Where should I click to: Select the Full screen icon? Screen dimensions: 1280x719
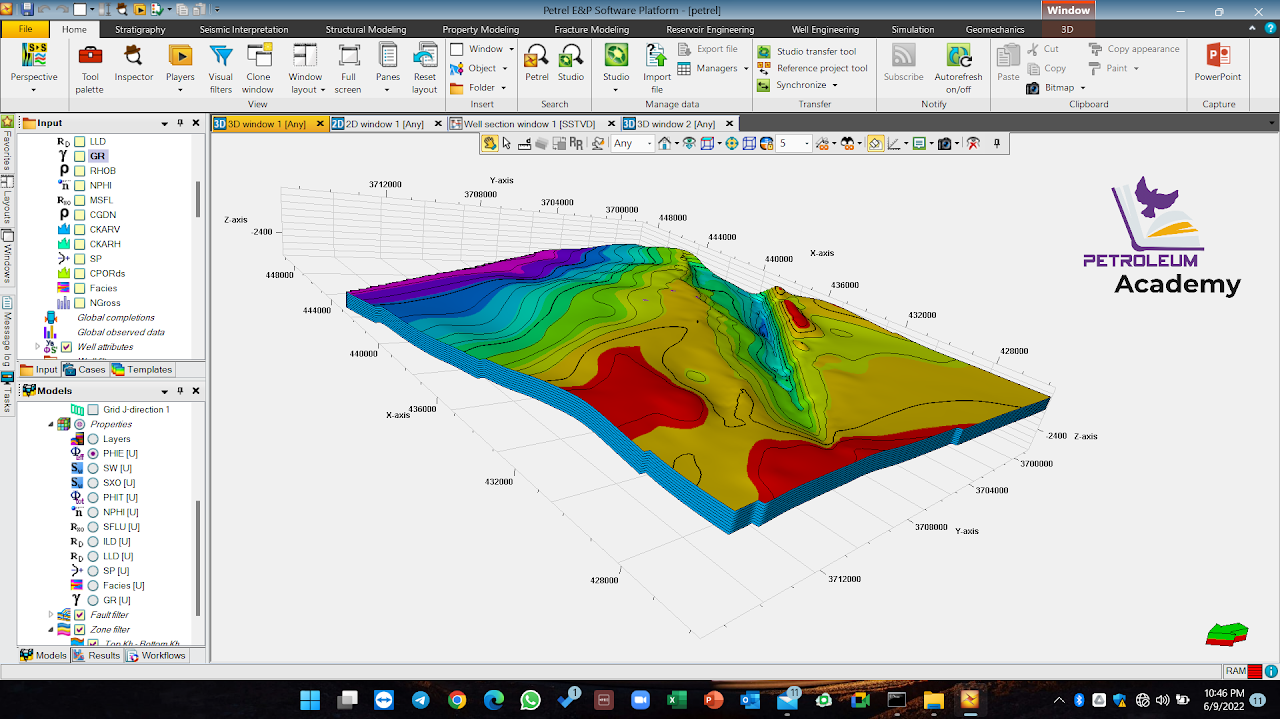point(348,68)
